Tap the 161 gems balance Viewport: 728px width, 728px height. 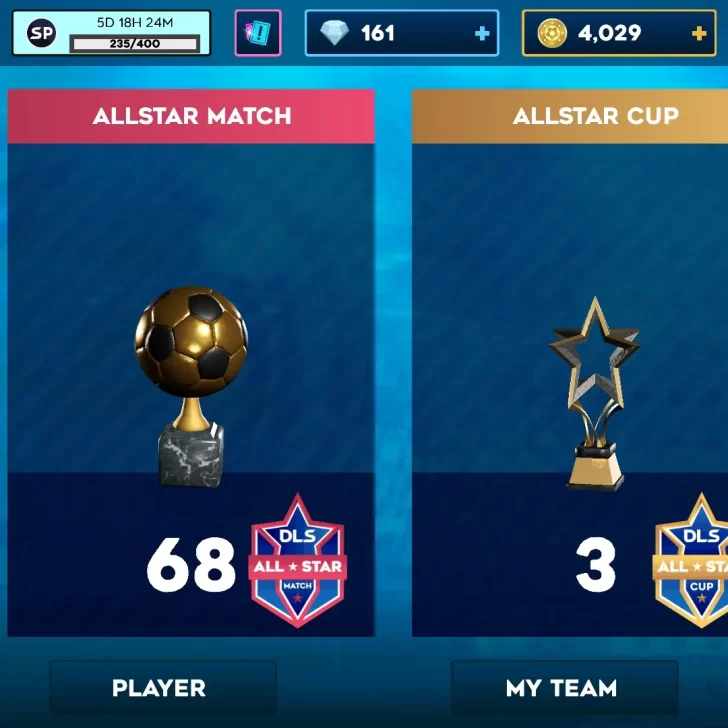[377, 33]
